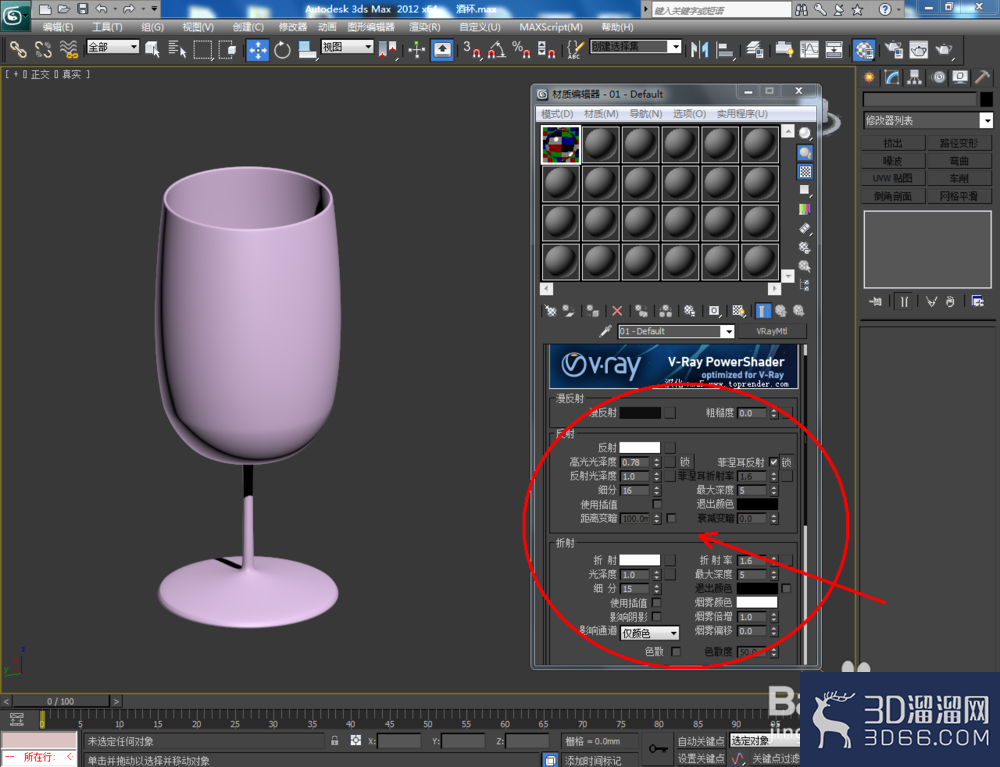Viewport: 1000px width, 767px height.
Task: Select the Bind to Space Warp tool
Action: [x=68, y=49]
